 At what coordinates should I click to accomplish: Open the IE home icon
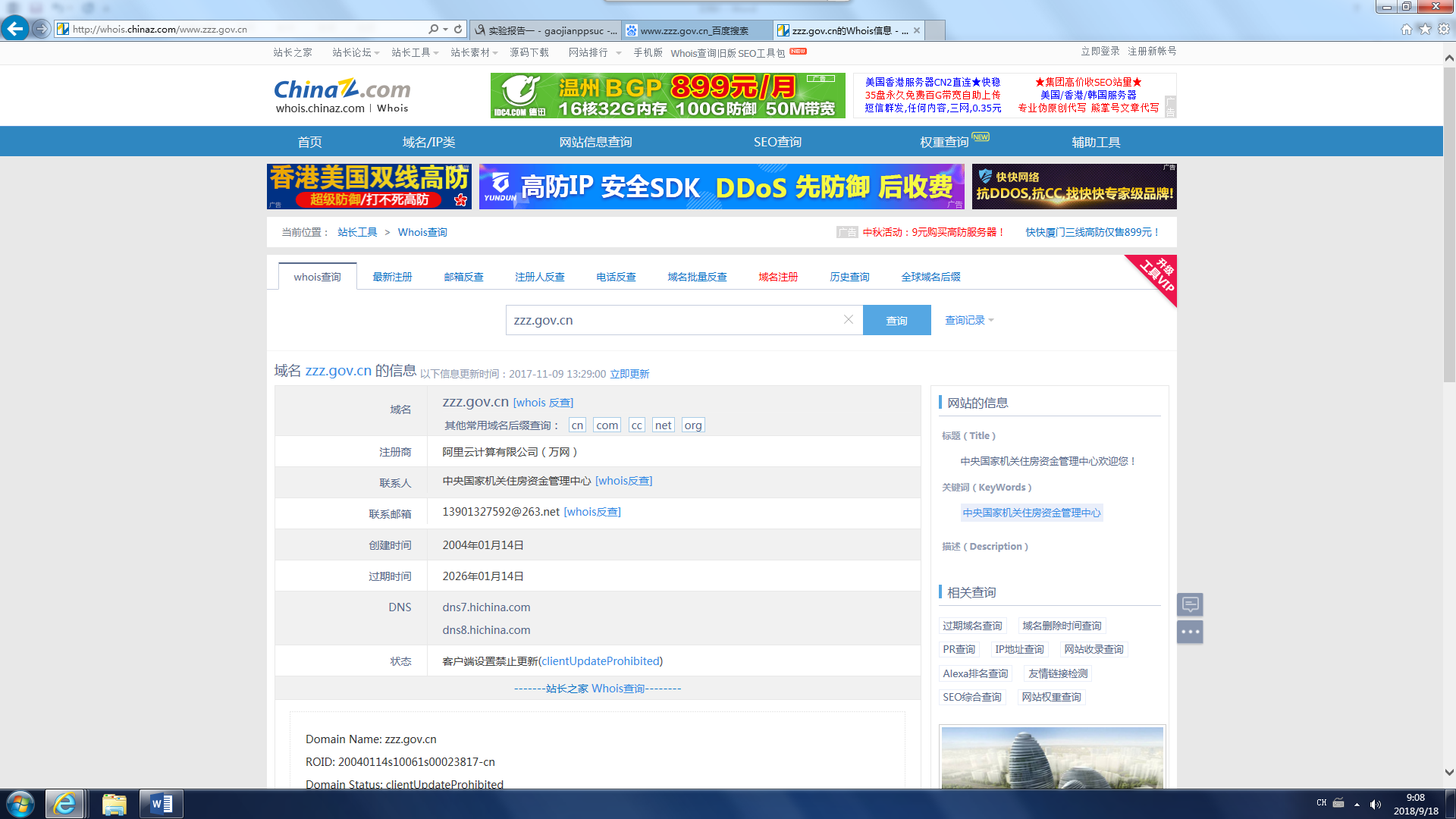point(1406,29)
